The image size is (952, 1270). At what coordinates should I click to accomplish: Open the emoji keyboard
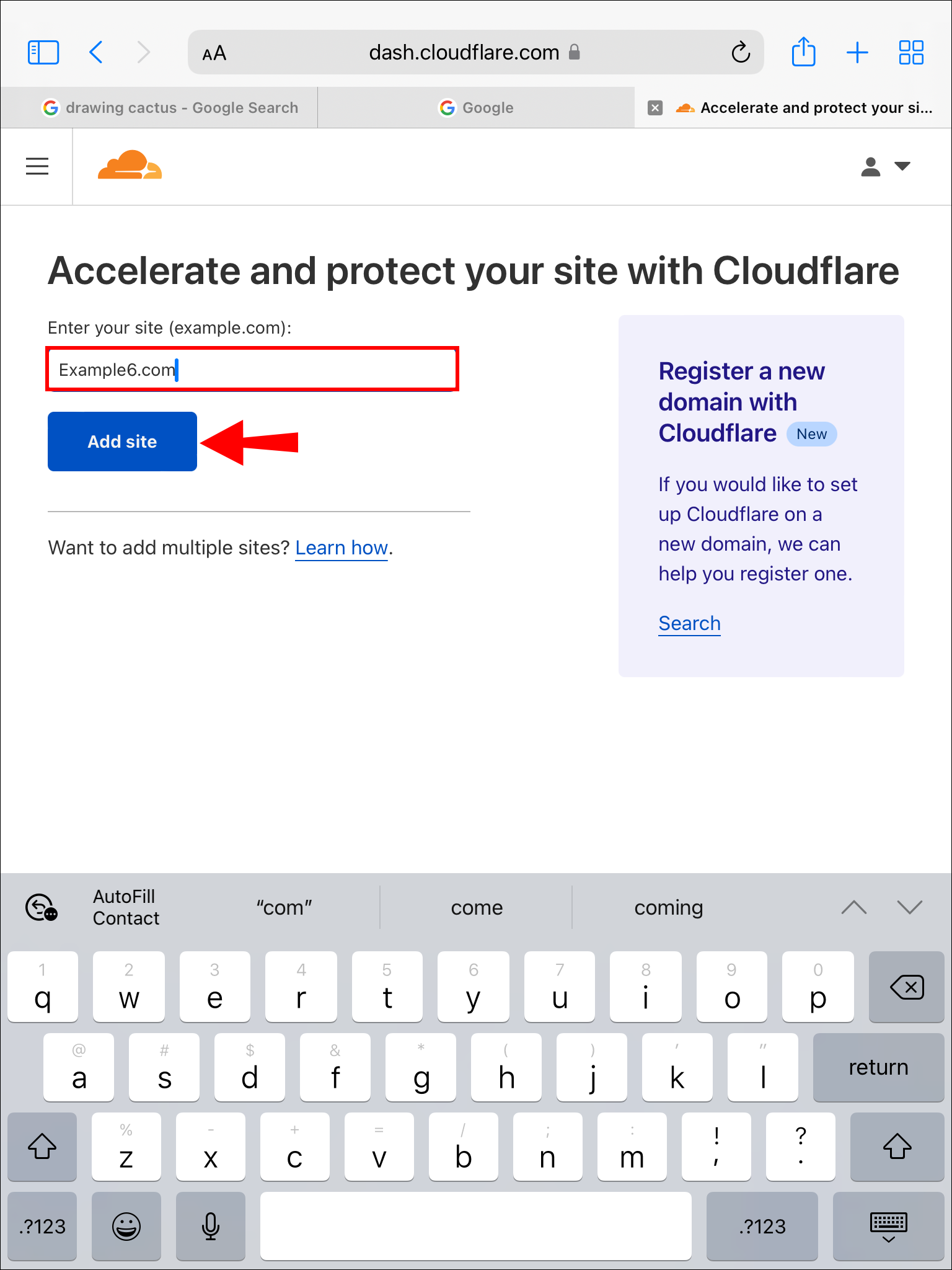[x=126, y=1225]
